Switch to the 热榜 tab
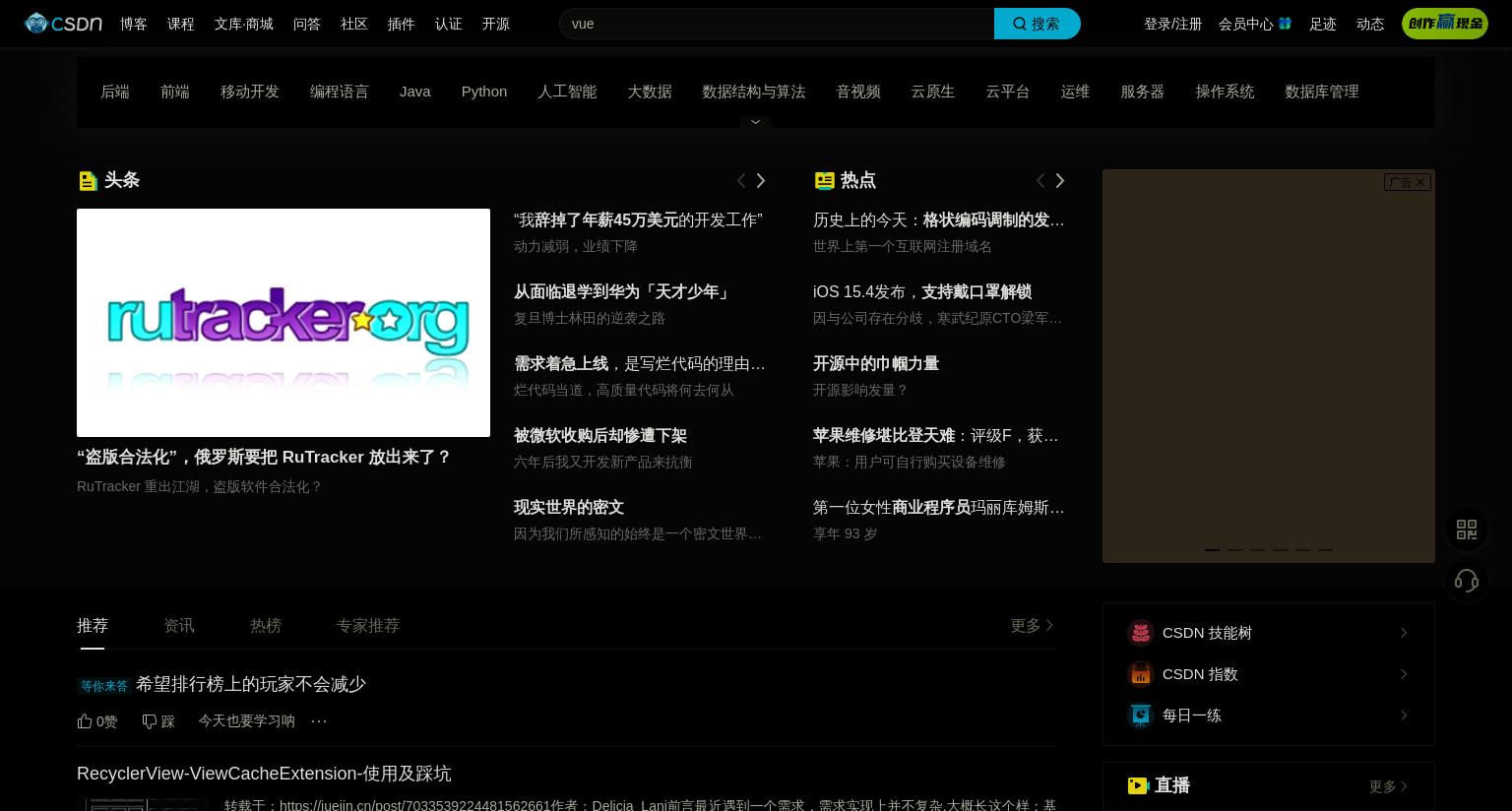 click(x=266, y=625)
